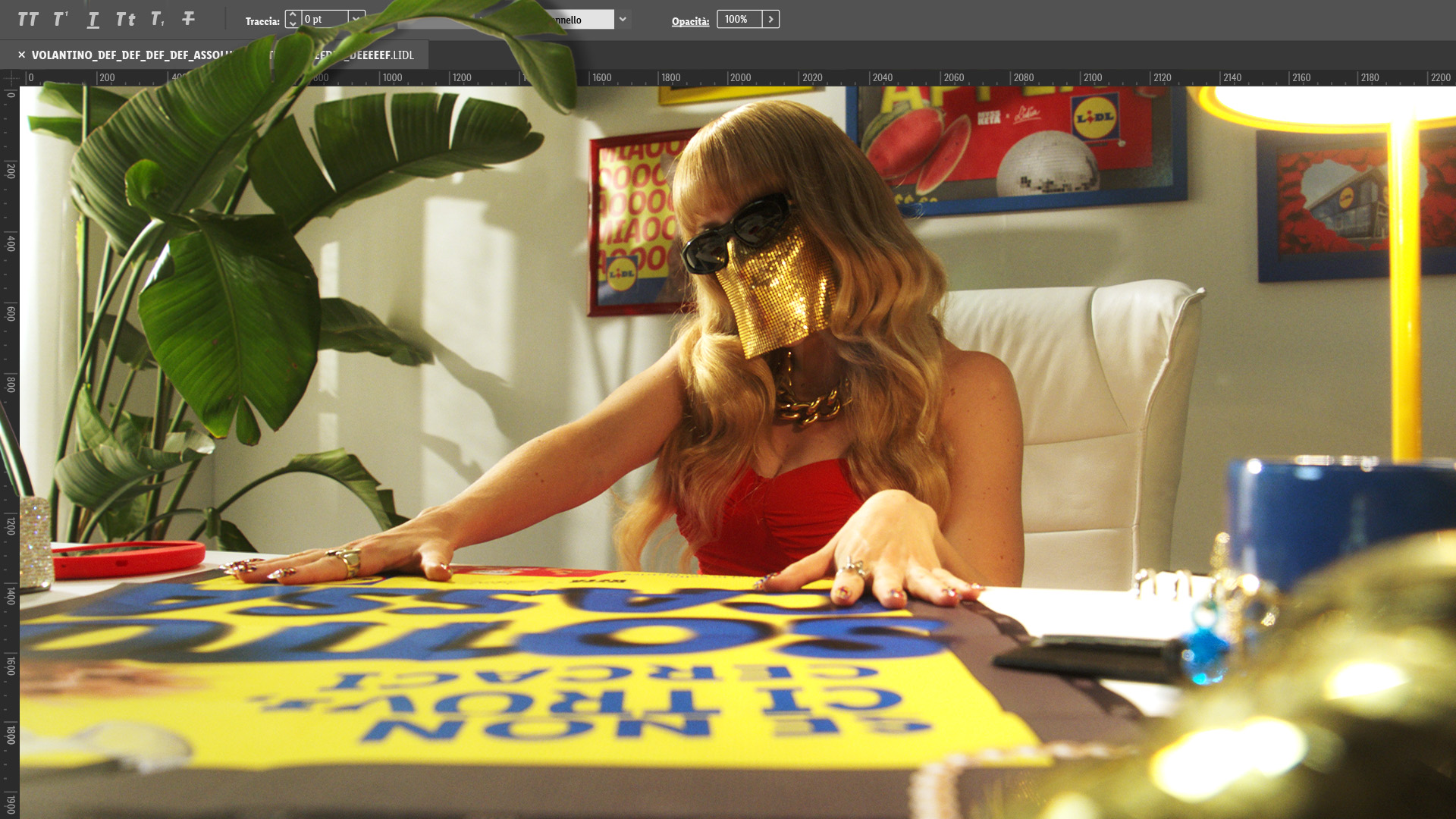
Task: Apply the Superscript text style
Action: tap(61, 20)
